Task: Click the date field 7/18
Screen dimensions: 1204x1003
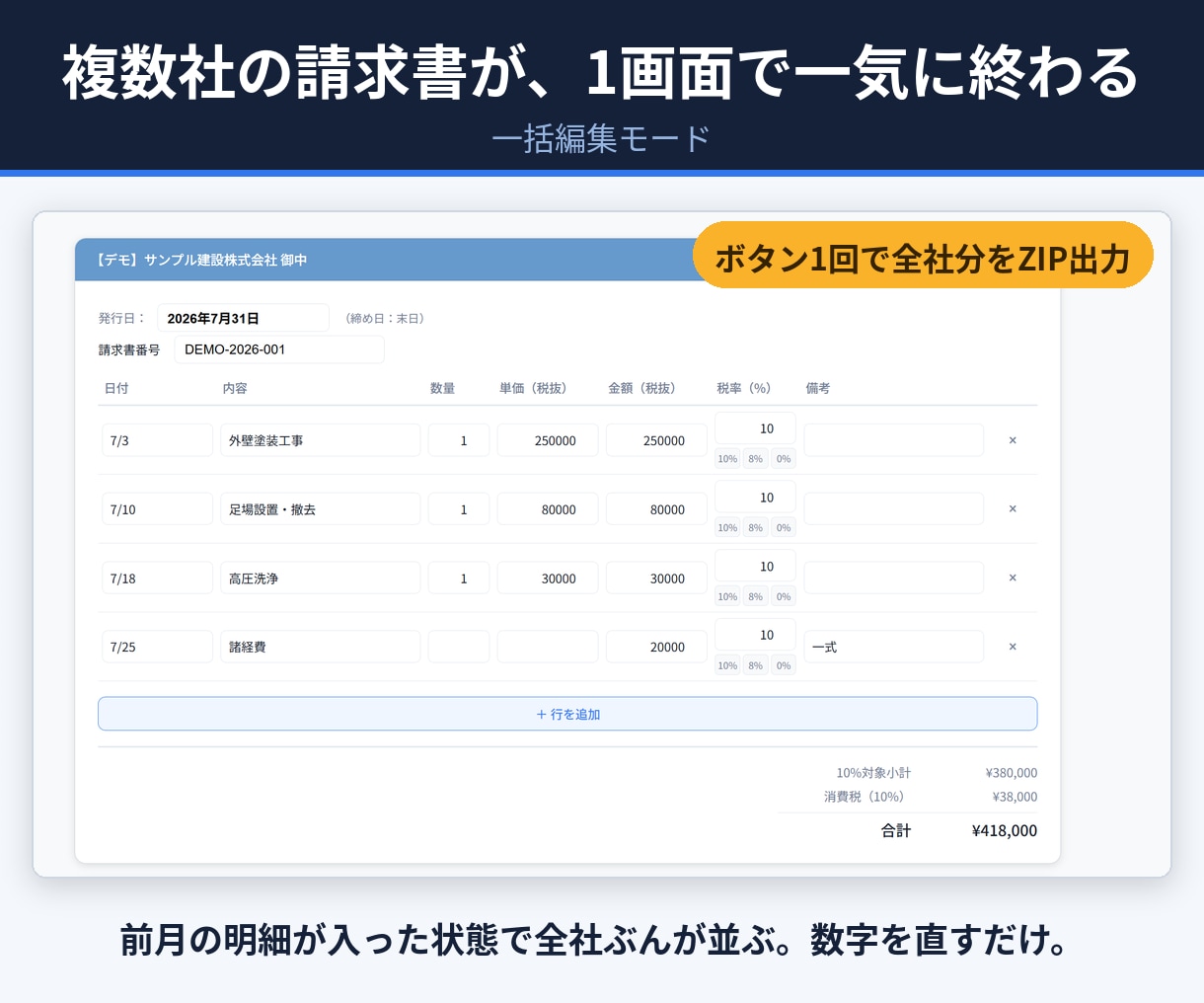Action: pyautogui.click(x=157, y=579)
